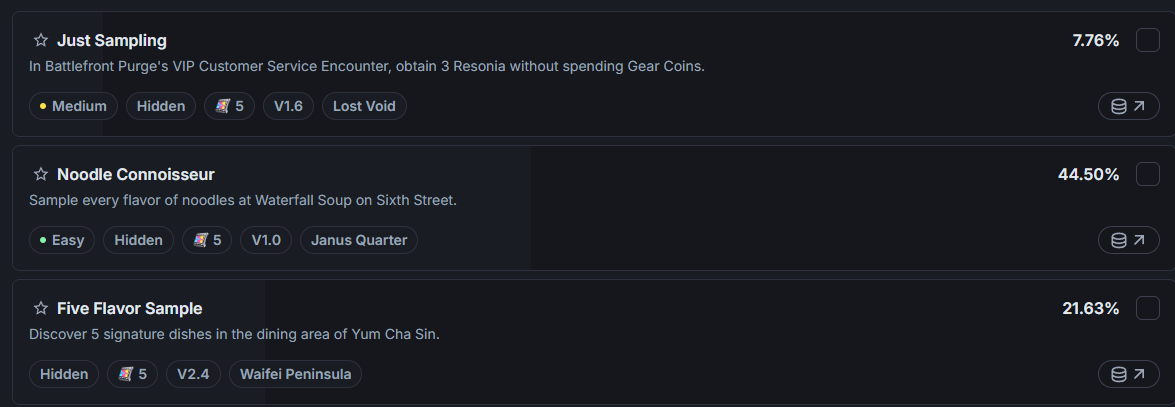Click polychrome reward icon on Just Sampling

[x=222, y=106]
